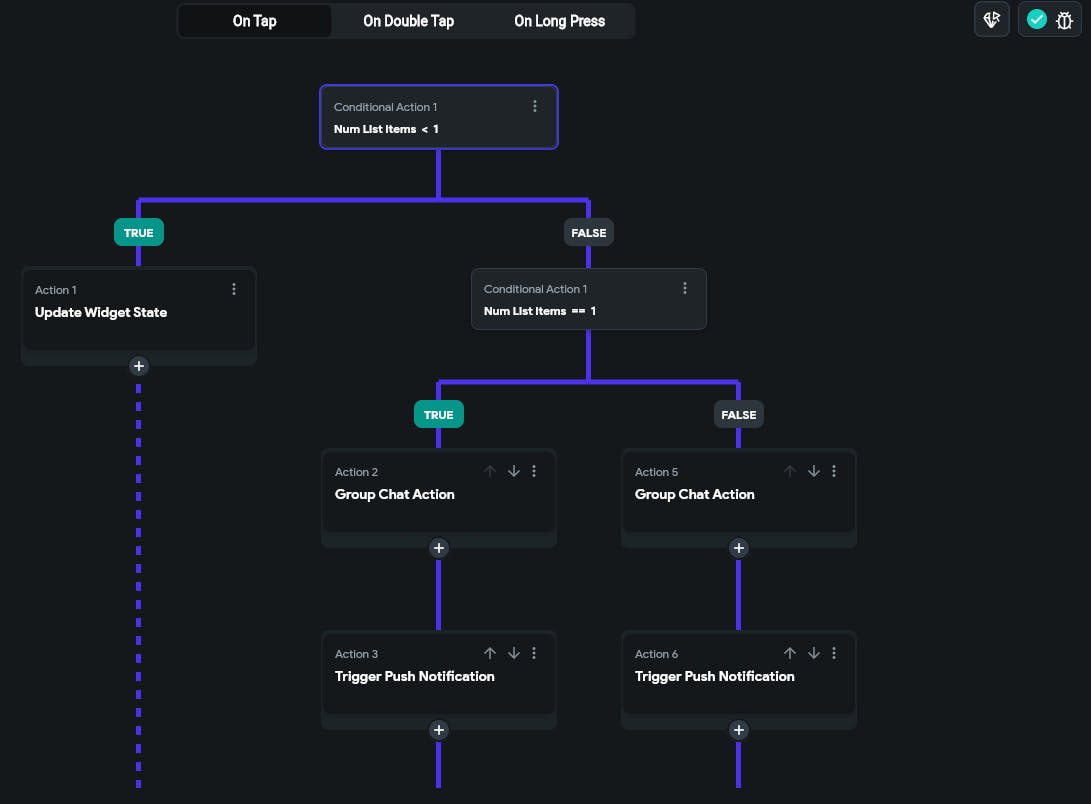Open options menu for Action 1
The height and width of the screenshot is (804, 1091).
click(234, 289)
